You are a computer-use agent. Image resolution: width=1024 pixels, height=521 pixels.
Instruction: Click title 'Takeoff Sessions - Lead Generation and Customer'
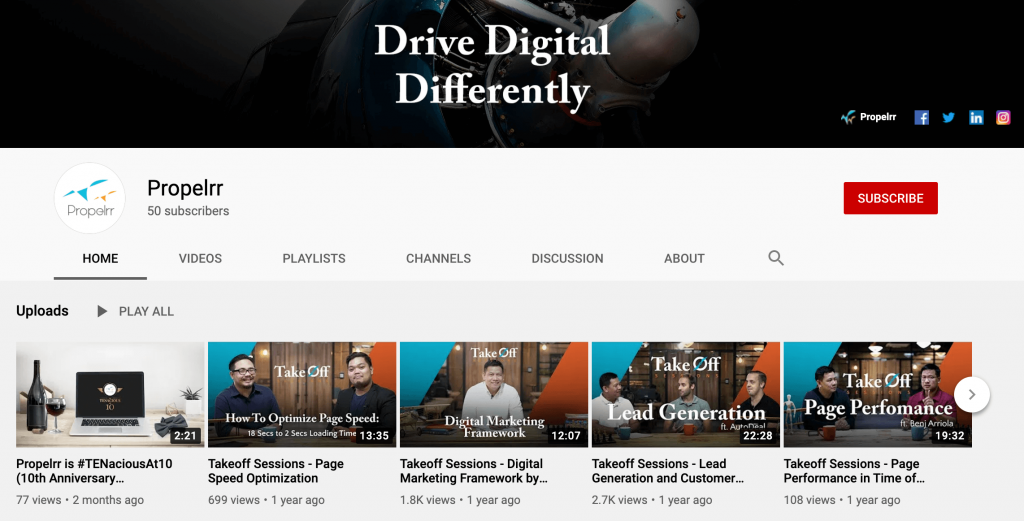tap(668, 471)
